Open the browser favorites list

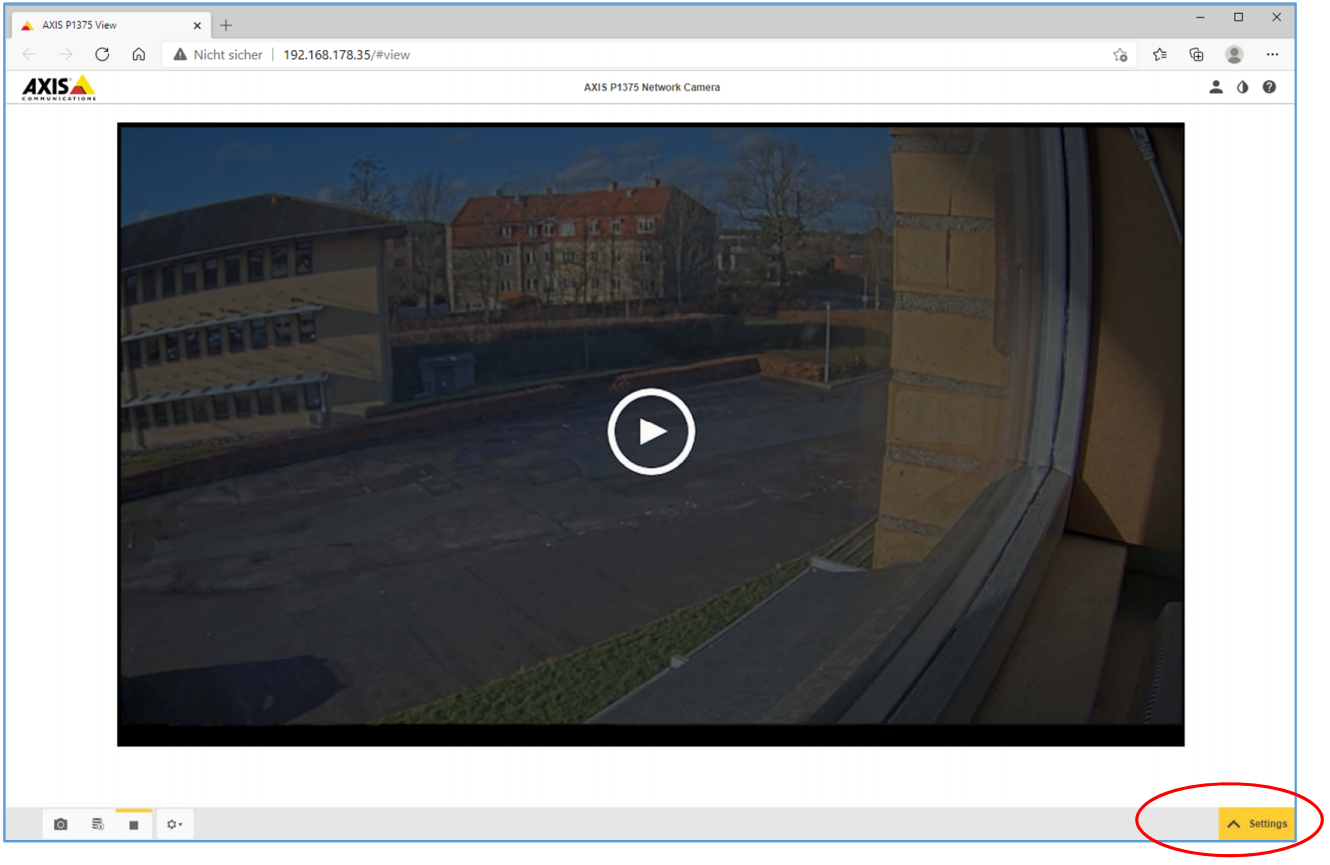(x=1159, y=55)
